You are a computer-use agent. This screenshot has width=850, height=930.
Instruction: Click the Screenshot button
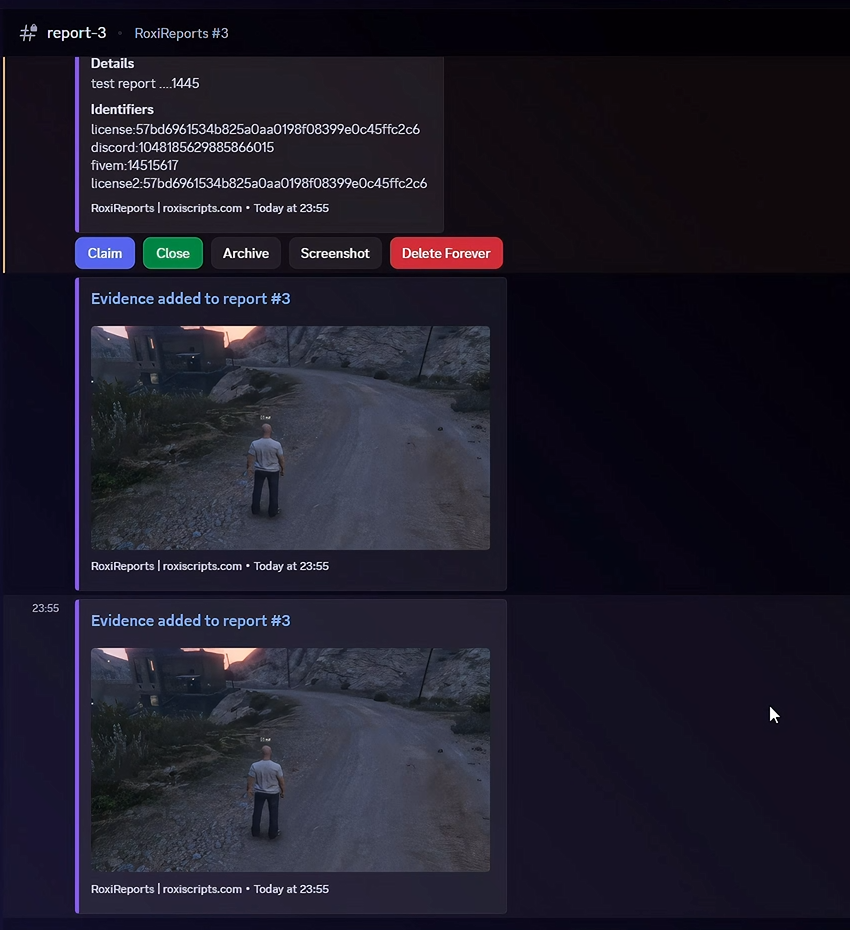(335, 253)
